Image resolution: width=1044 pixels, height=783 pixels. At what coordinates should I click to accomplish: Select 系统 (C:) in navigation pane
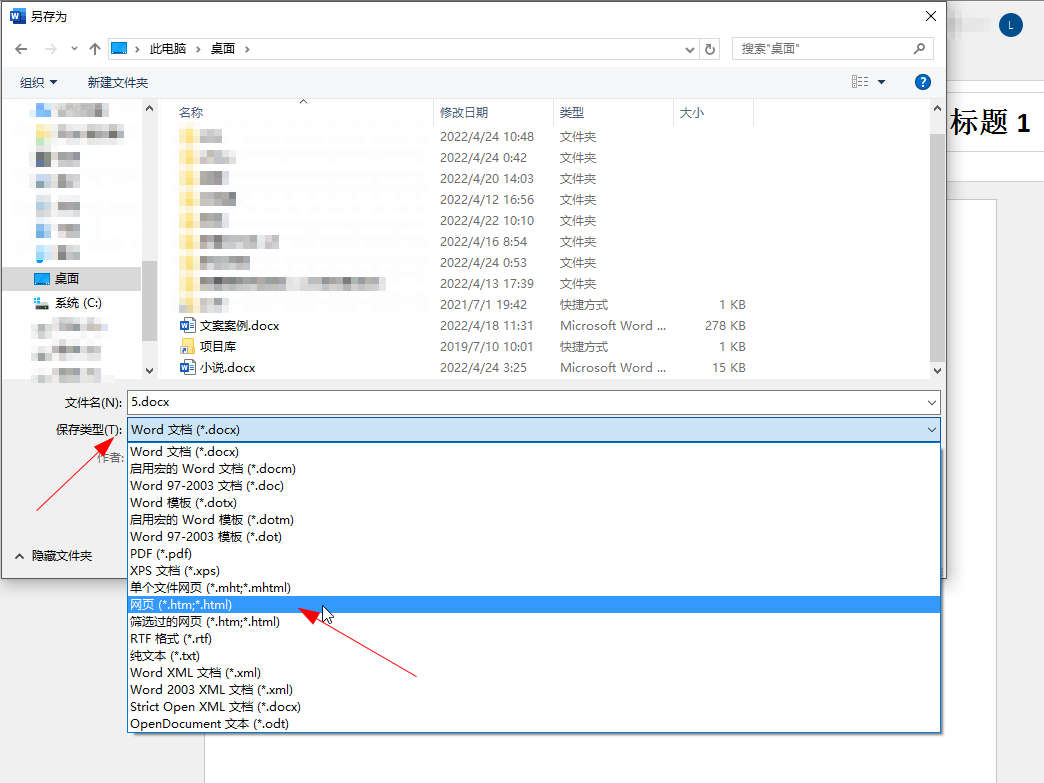(73, 303)
